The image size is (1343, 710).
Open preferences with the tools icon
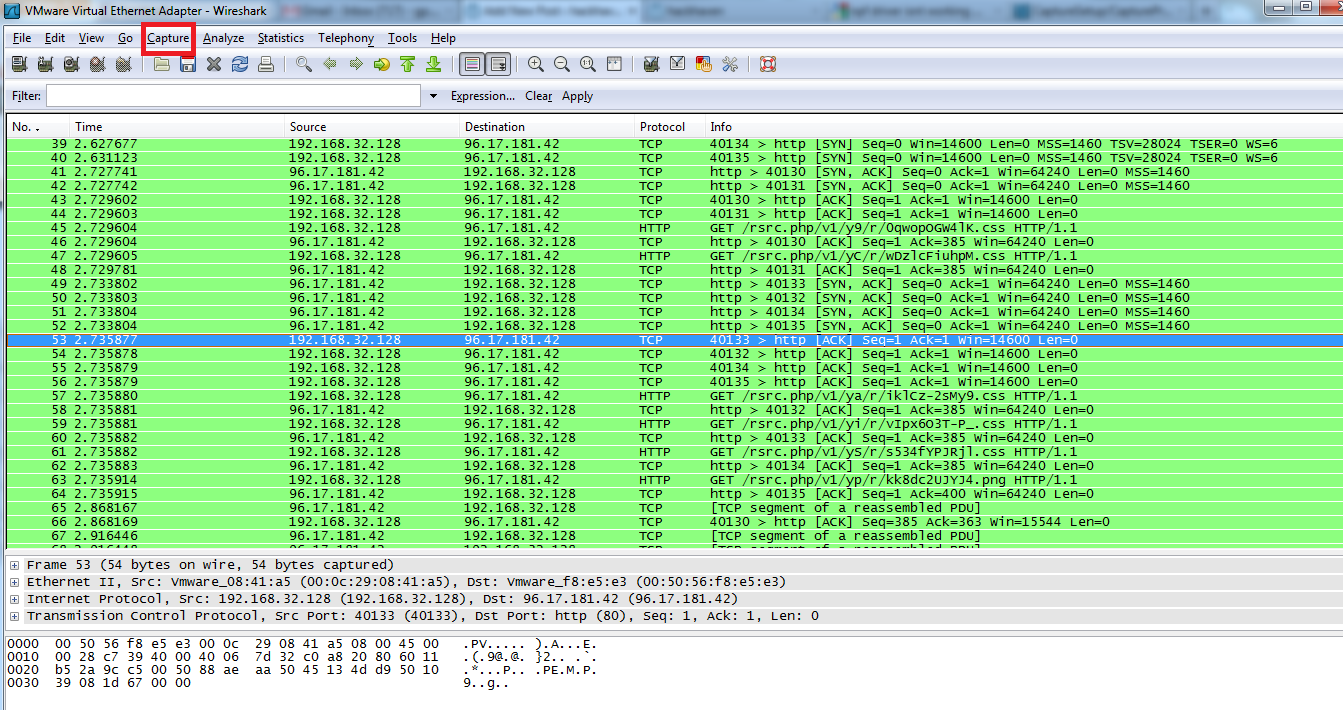coord(729,64)
